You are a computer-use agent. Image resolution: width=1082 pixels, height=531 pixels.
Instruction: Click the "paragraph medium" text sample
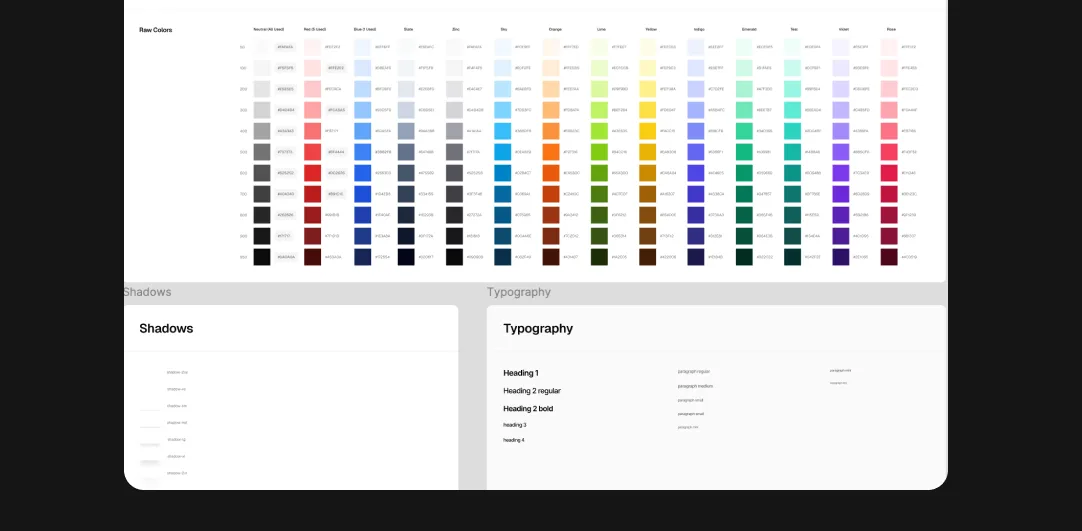click(x=696, y=386)
